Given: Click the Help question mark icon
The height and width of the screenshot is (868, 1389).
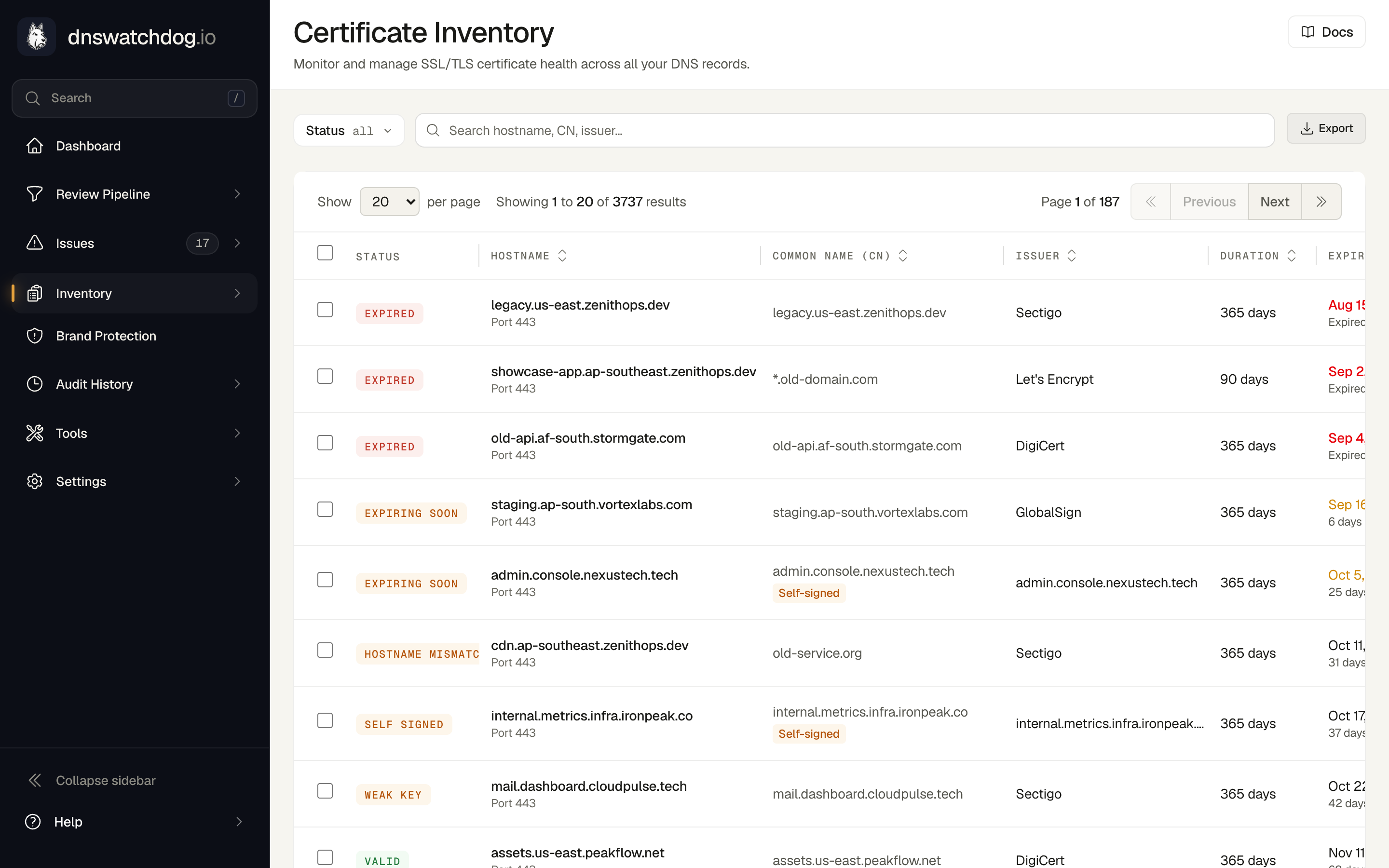Looking at the screenshot, I should pyautogui.click(x=33, y=822).
